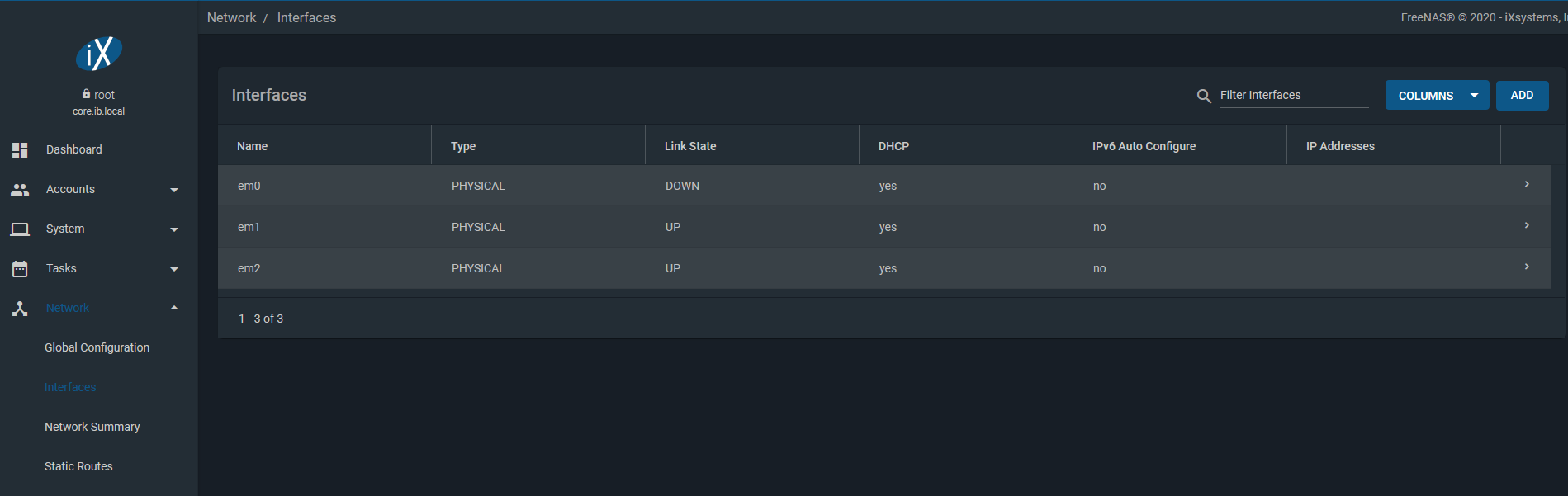The height and width of the screenshot is (496, 1568).
Task: Click the Accounts people icon
Action: pyautogui.click(x=20, y=189)
